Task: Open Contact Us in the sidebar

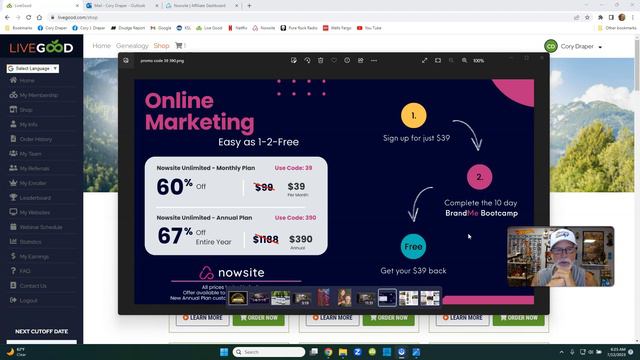Action: coord(33,286)
